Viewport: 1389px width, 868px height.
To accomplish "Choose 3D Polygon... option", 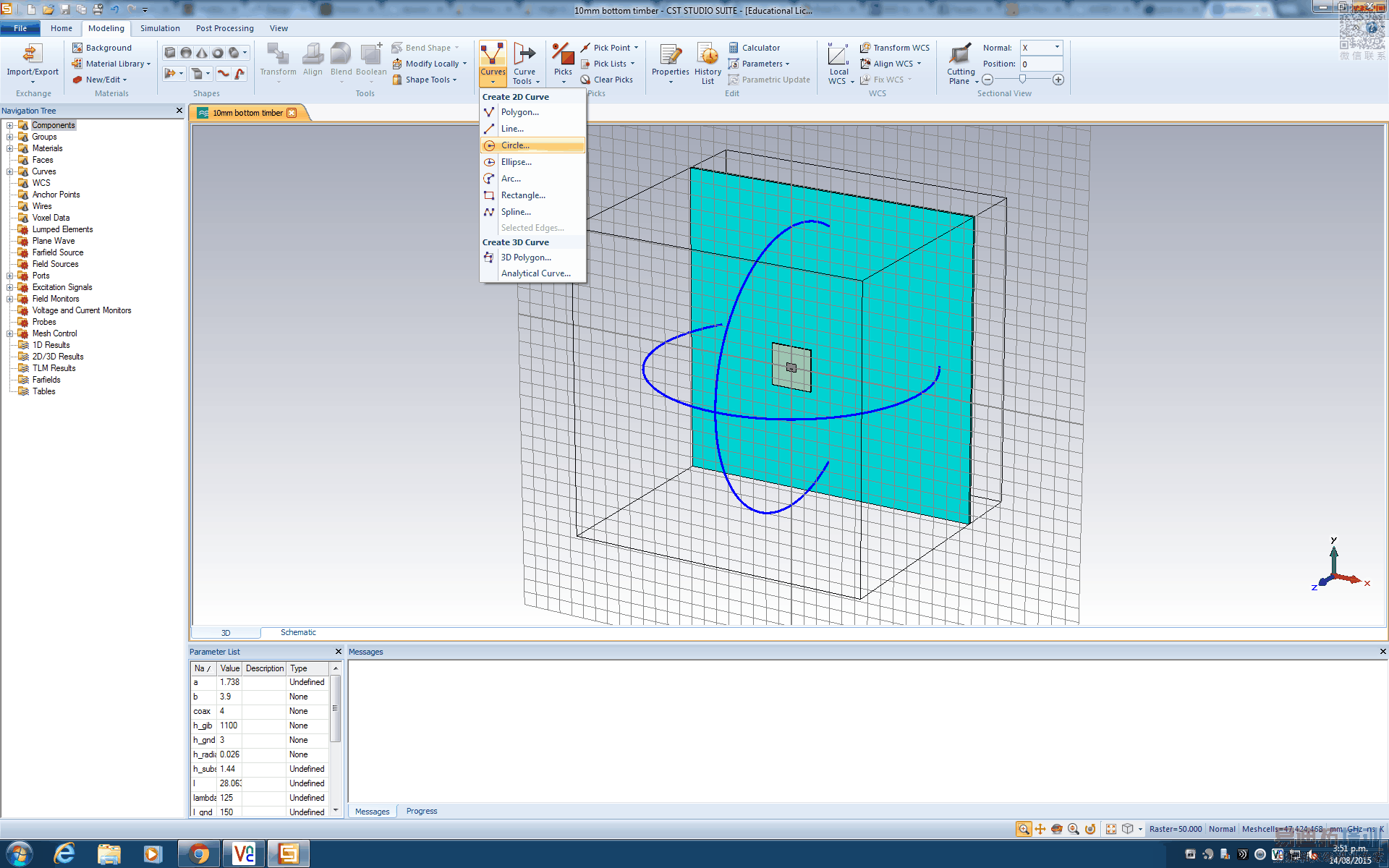I will click(x=533, y=258).
